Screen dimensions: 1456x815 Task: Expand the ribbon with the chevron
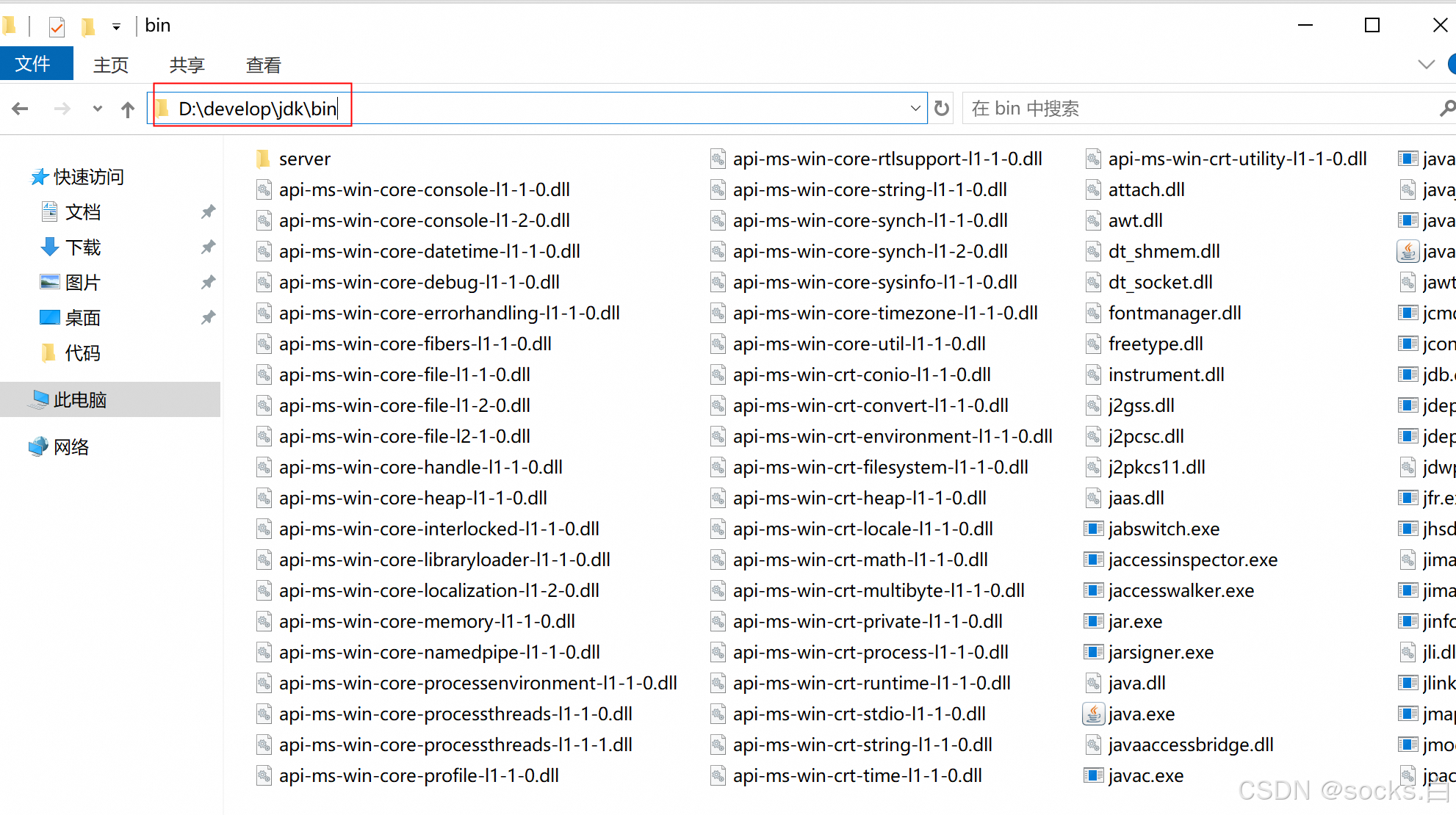coord(1426,65)
